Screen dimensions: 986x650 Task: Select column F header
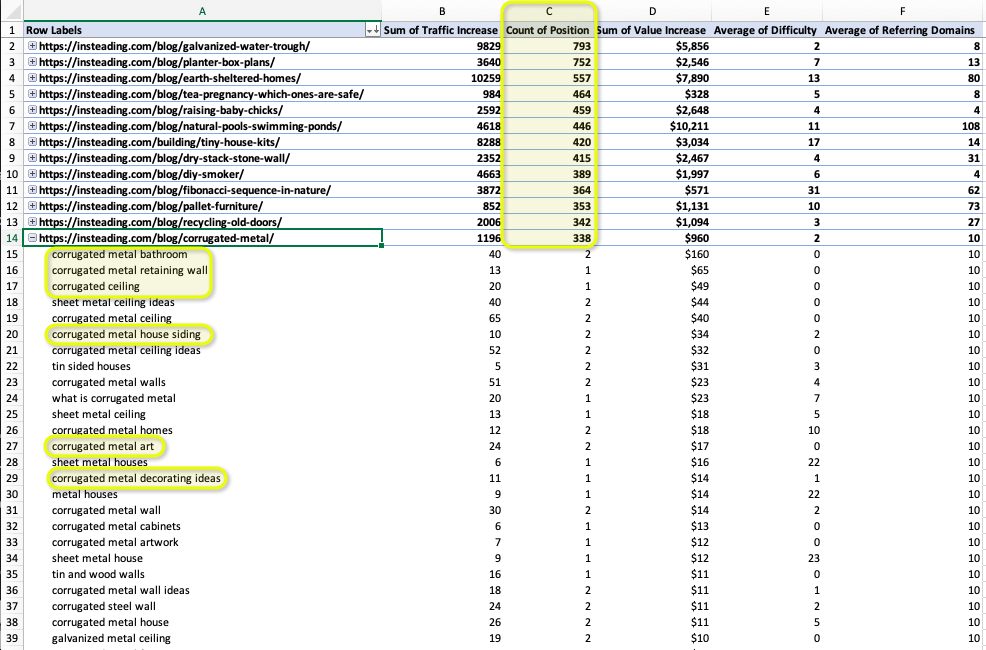click(x=902, y=11)
